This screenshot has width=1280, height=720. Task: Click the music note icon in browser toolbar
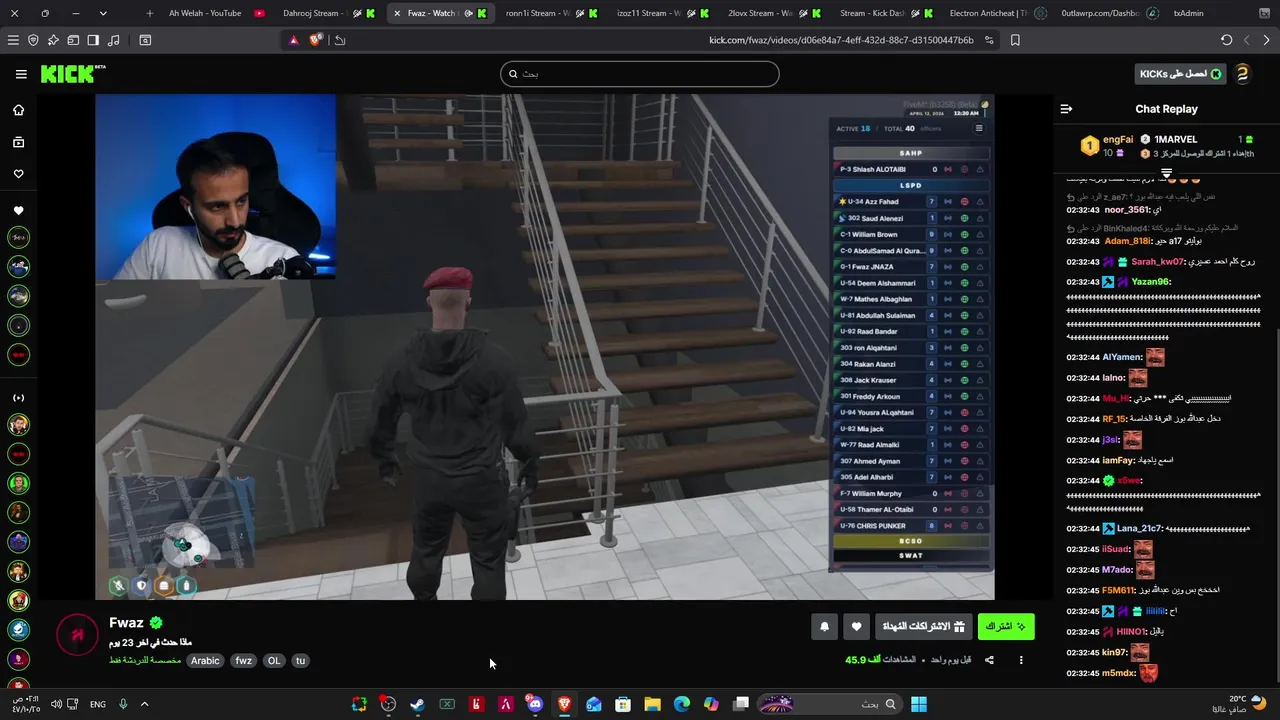click(x=113, y=40)
